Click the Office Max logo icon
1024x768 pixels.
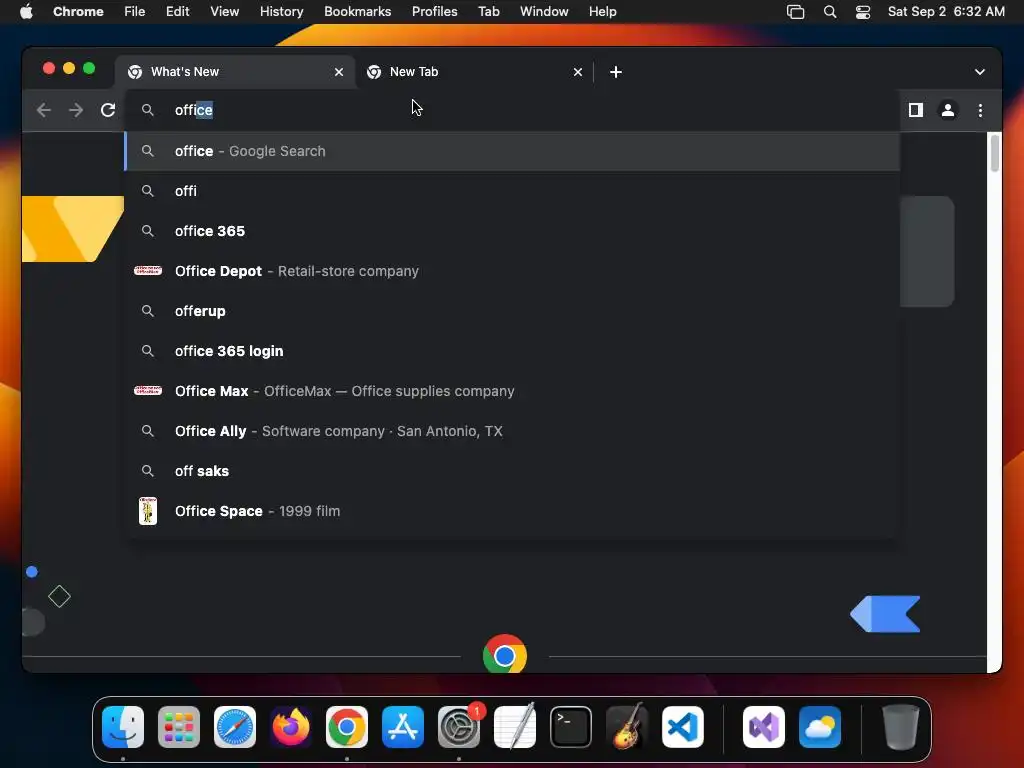[x=148, y=391]
